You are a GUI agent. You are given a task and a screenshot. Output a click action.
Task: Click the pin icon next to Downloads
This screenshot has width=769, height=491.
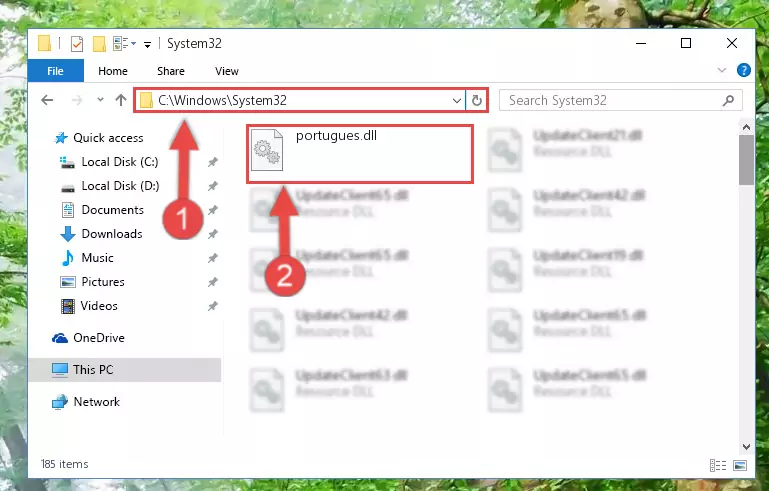(x=212, y=234)
